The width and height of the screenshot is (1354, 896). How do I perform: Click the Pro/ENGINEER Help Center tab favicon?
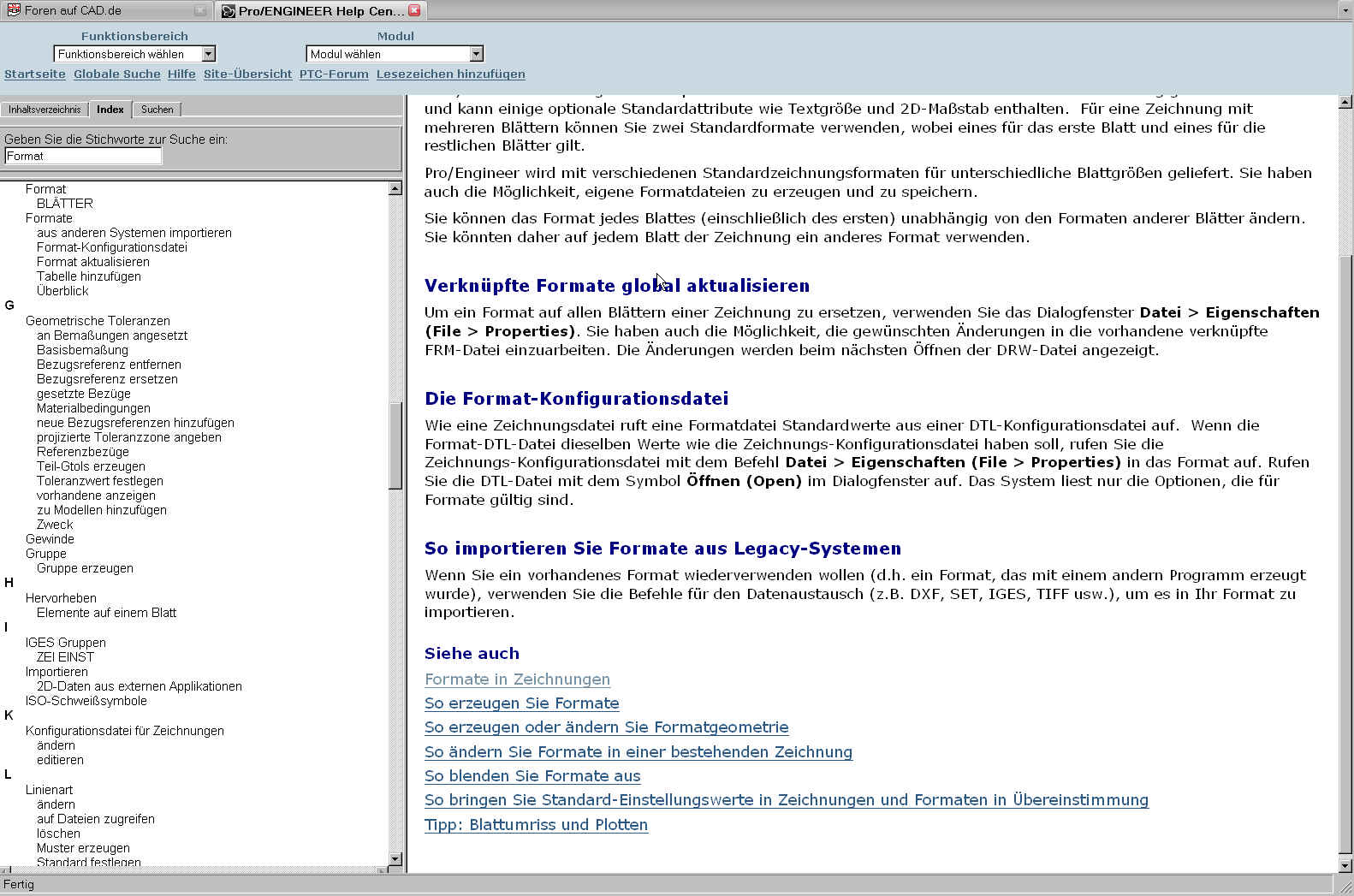pos(229,11)
